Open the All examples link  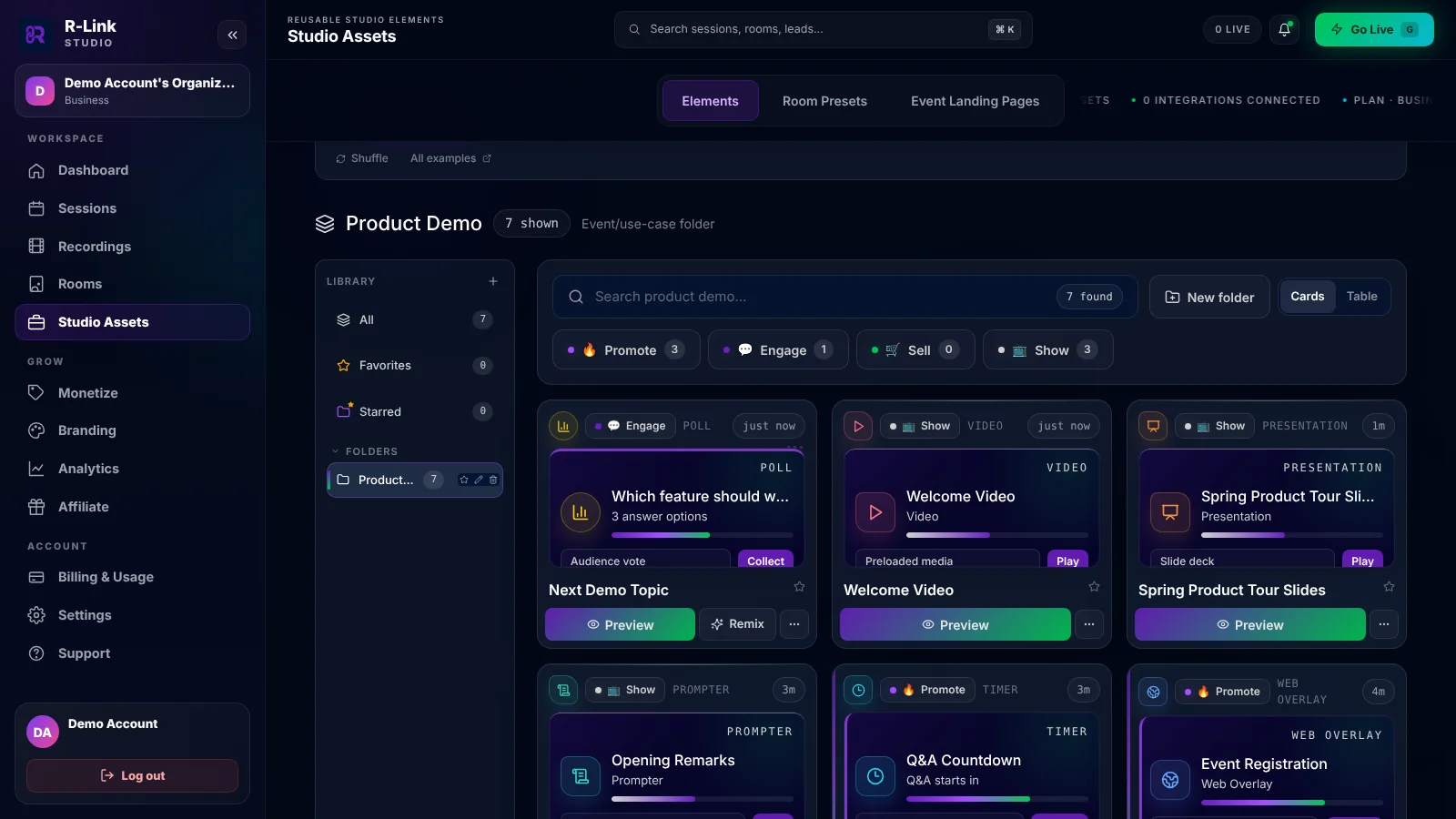pyautogui.click(x=450, y=158)
